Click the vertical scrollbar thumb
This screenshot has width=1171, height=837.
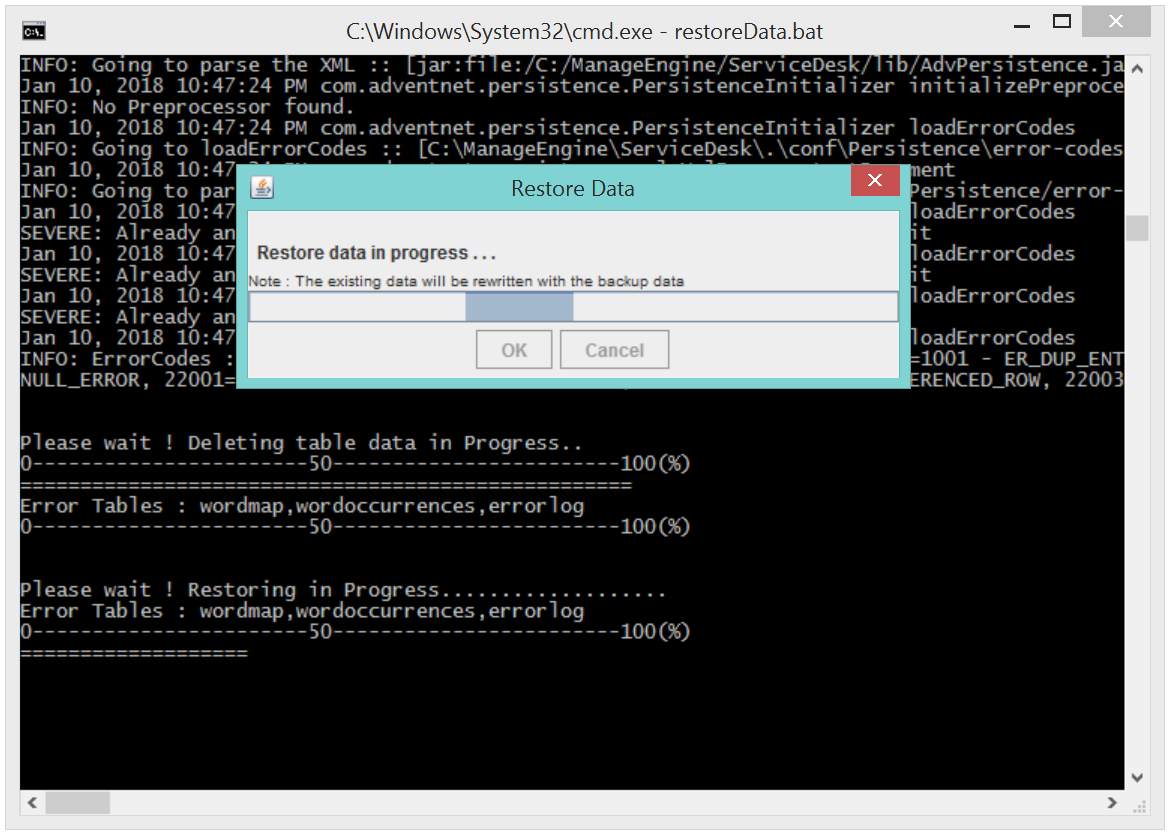pos(1137,228)
